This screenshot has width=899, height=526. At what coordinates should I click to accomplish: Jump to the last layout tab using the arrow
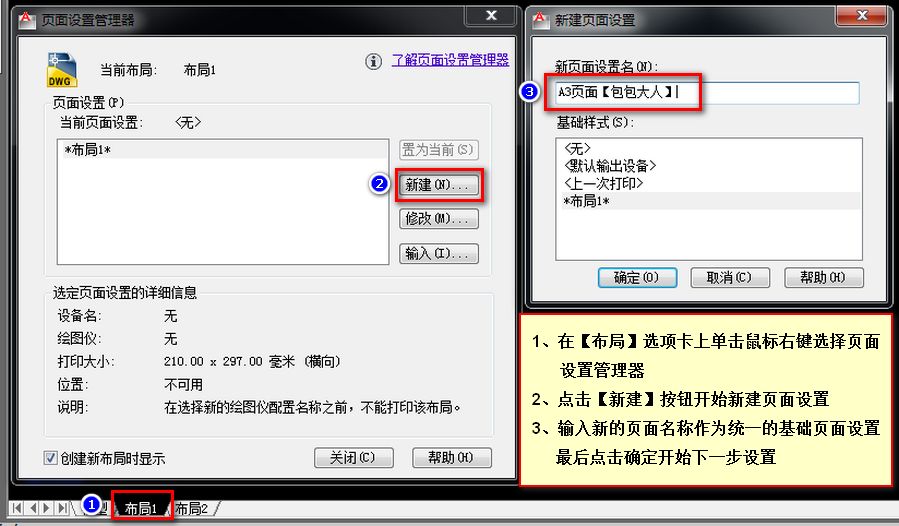62,508
